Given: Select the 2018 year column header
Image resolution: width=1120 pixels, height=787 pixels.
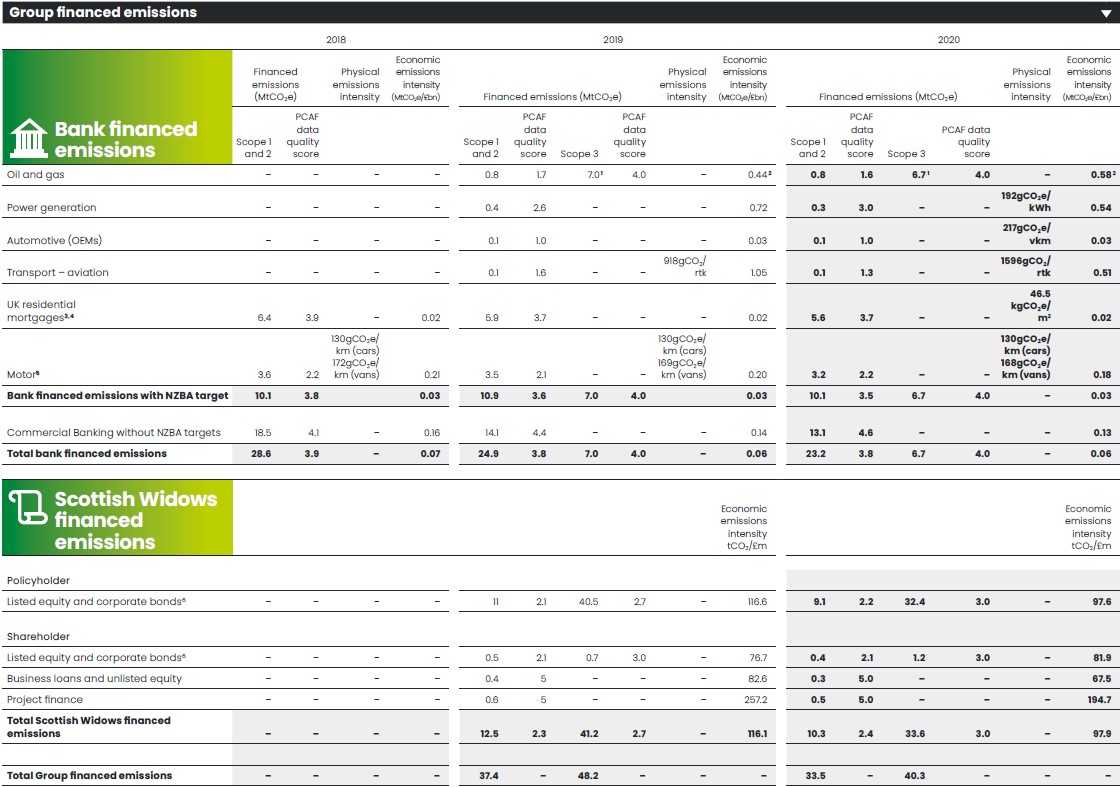Looking at the screenshot, I should tap(336, 40).
